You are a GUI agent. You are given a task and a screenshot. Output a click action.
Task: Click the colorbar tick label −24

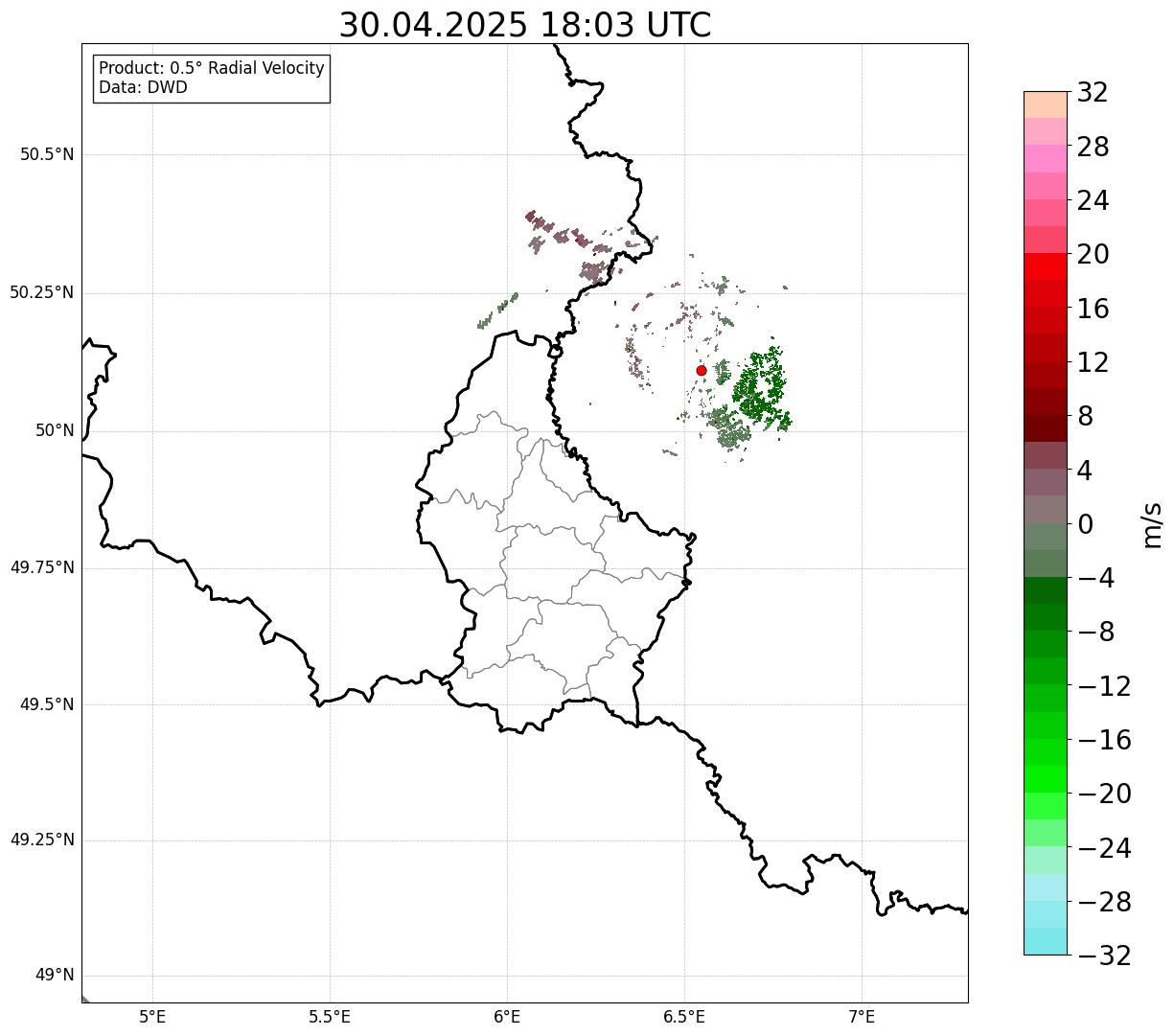pyautogui.click(x=1104, y=848)
